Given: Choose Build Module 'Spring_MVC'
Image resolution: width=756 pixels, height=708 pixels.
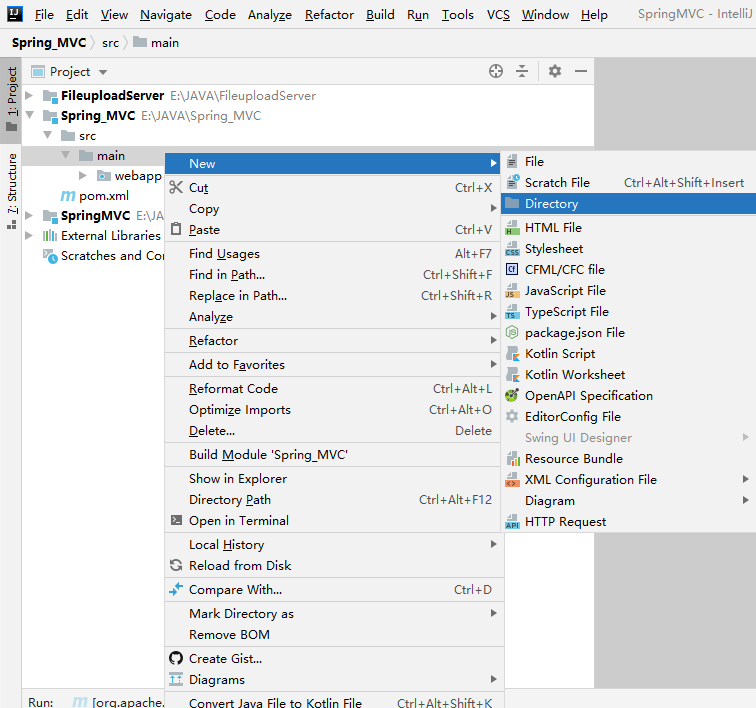Looking at the screenshot, I should click(333, 455).
